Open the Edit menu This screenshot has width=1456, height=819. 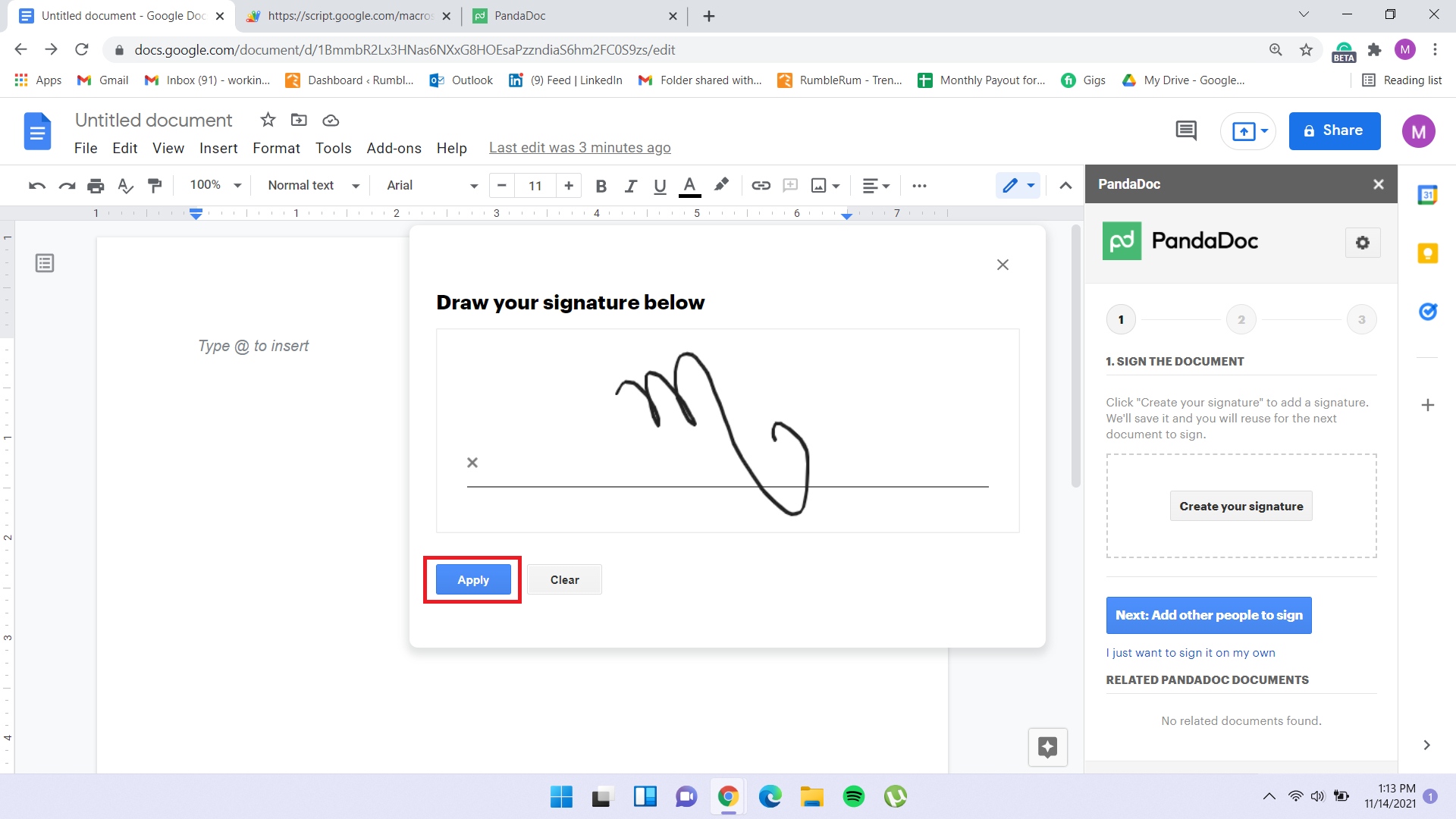(124, 148)
